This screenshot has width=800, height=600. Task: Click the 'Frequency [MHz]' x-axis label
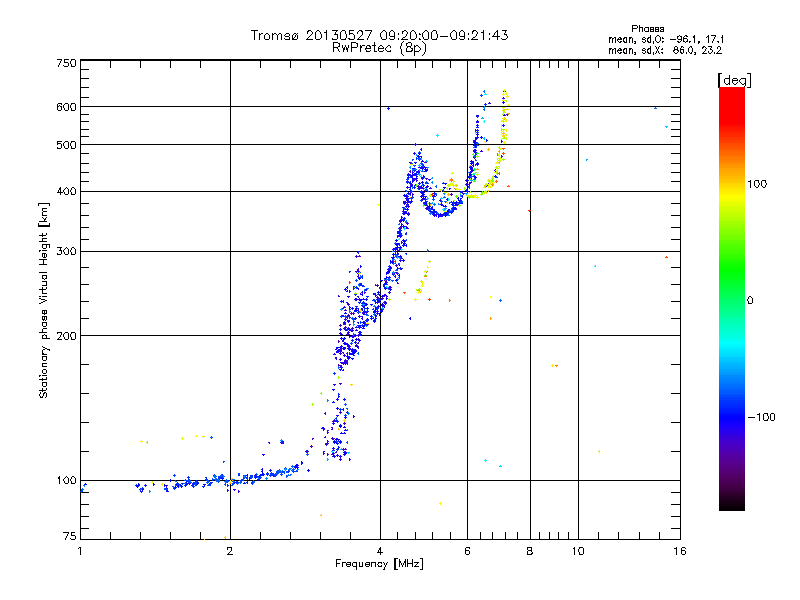[379, 564]
